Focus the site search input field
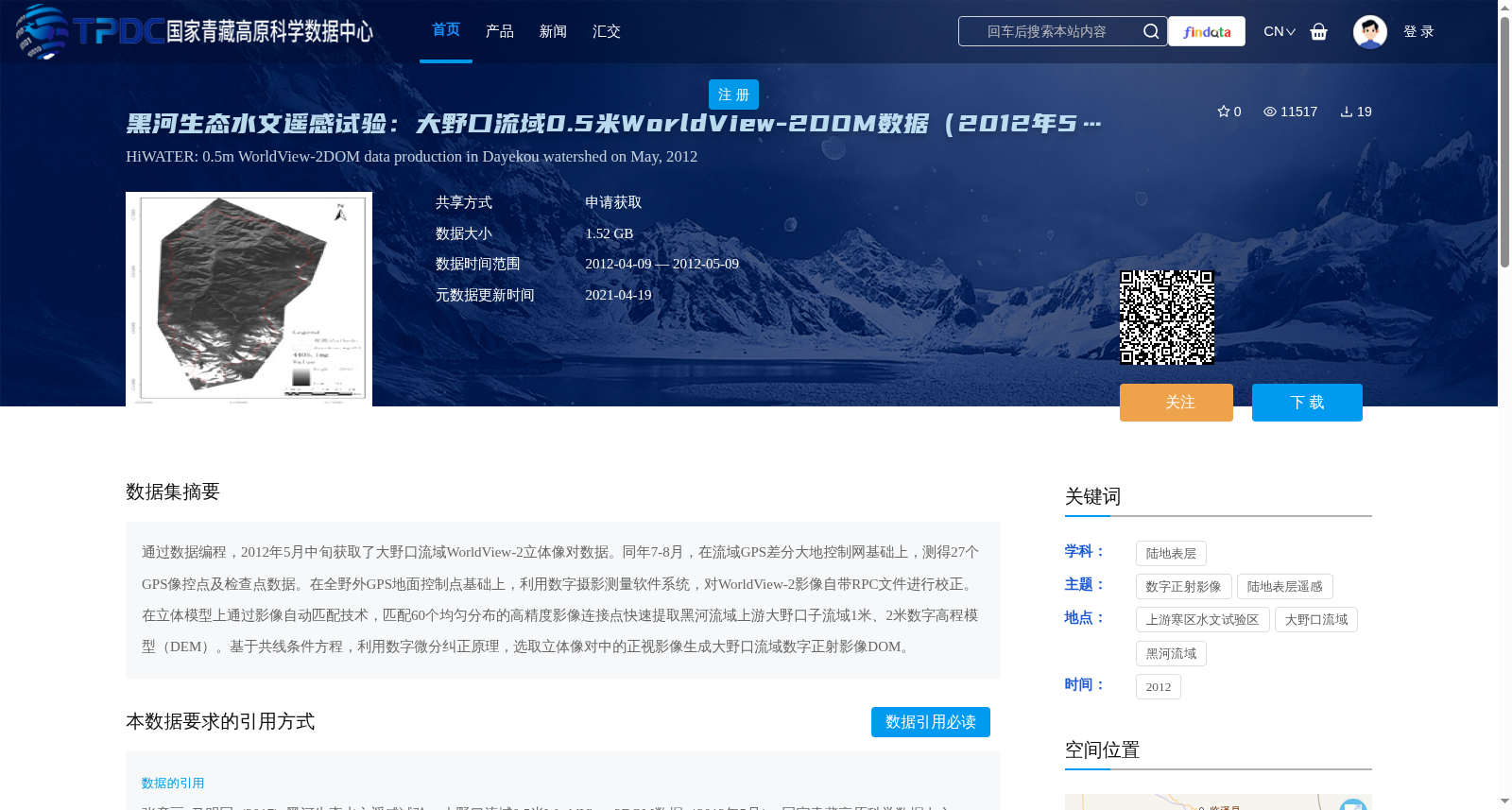This screenshot has height=810, width=1512. (1047, 31)
